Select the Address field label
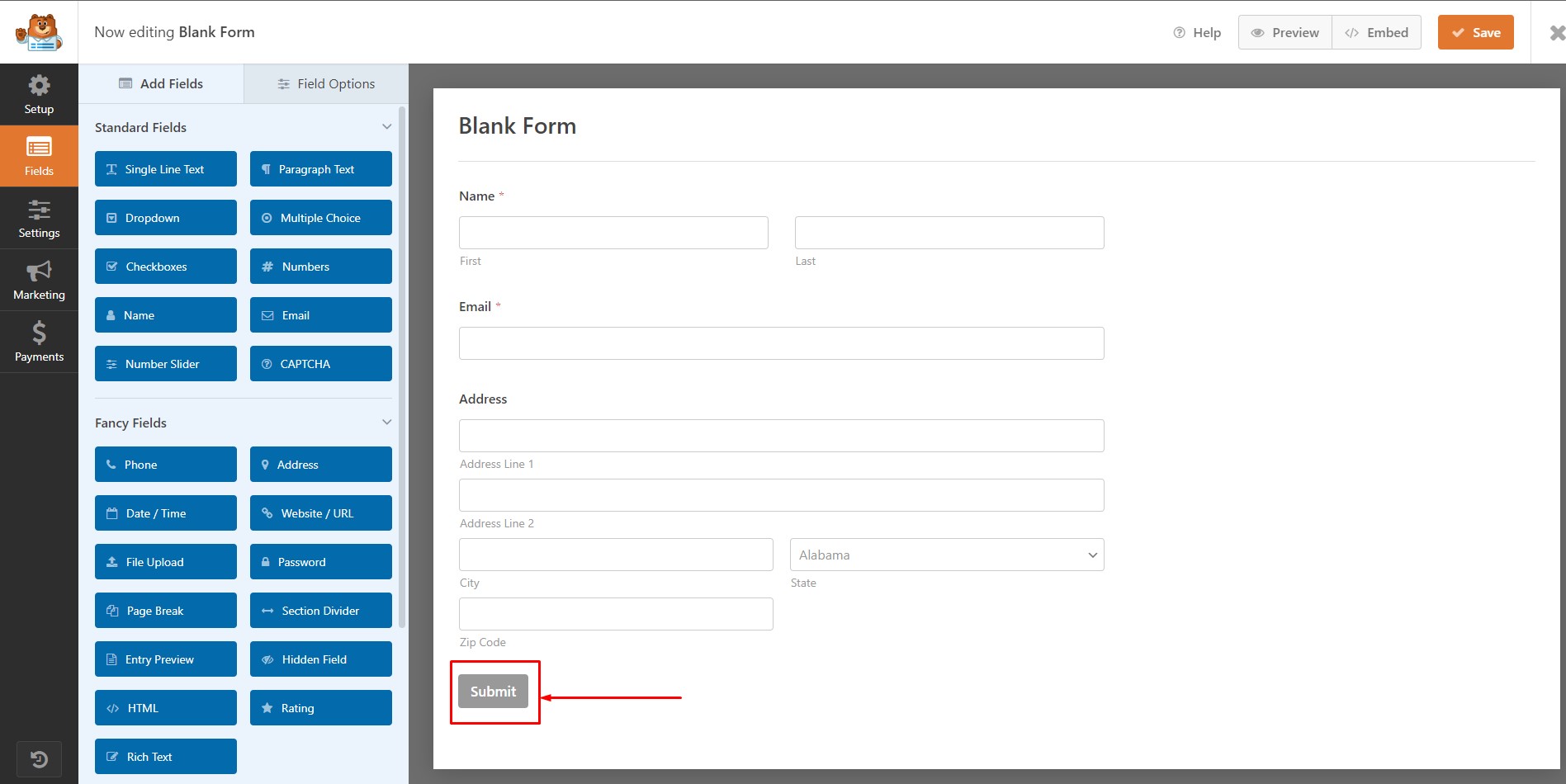This screenshot has width=1566, height=784. click(483, 399)
